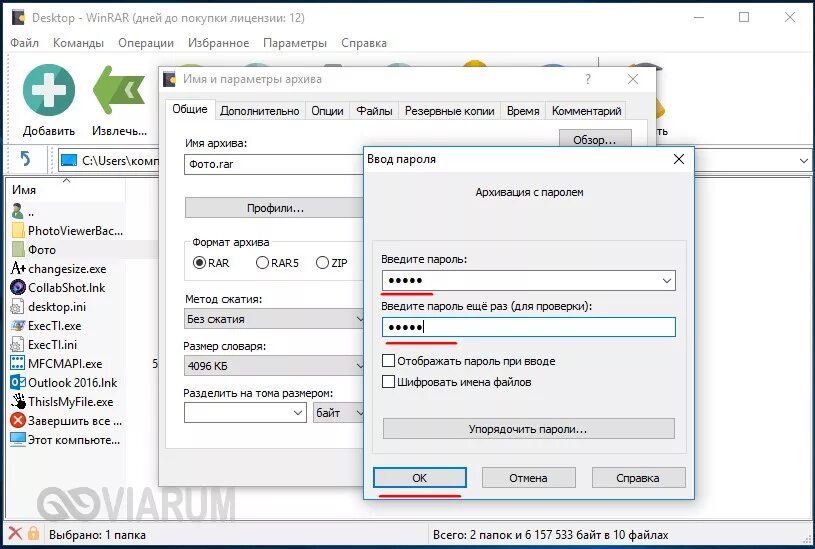Click the lock icon in status bar
The width and height of the screenshot is (815, 549).
(x=34, y=533)
